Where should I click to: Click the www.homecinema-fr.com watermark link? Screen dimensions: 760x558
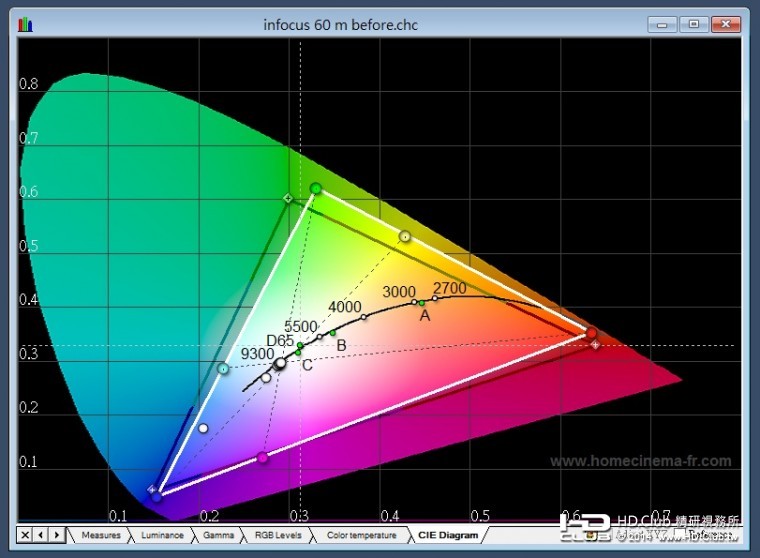click(640, 462)
